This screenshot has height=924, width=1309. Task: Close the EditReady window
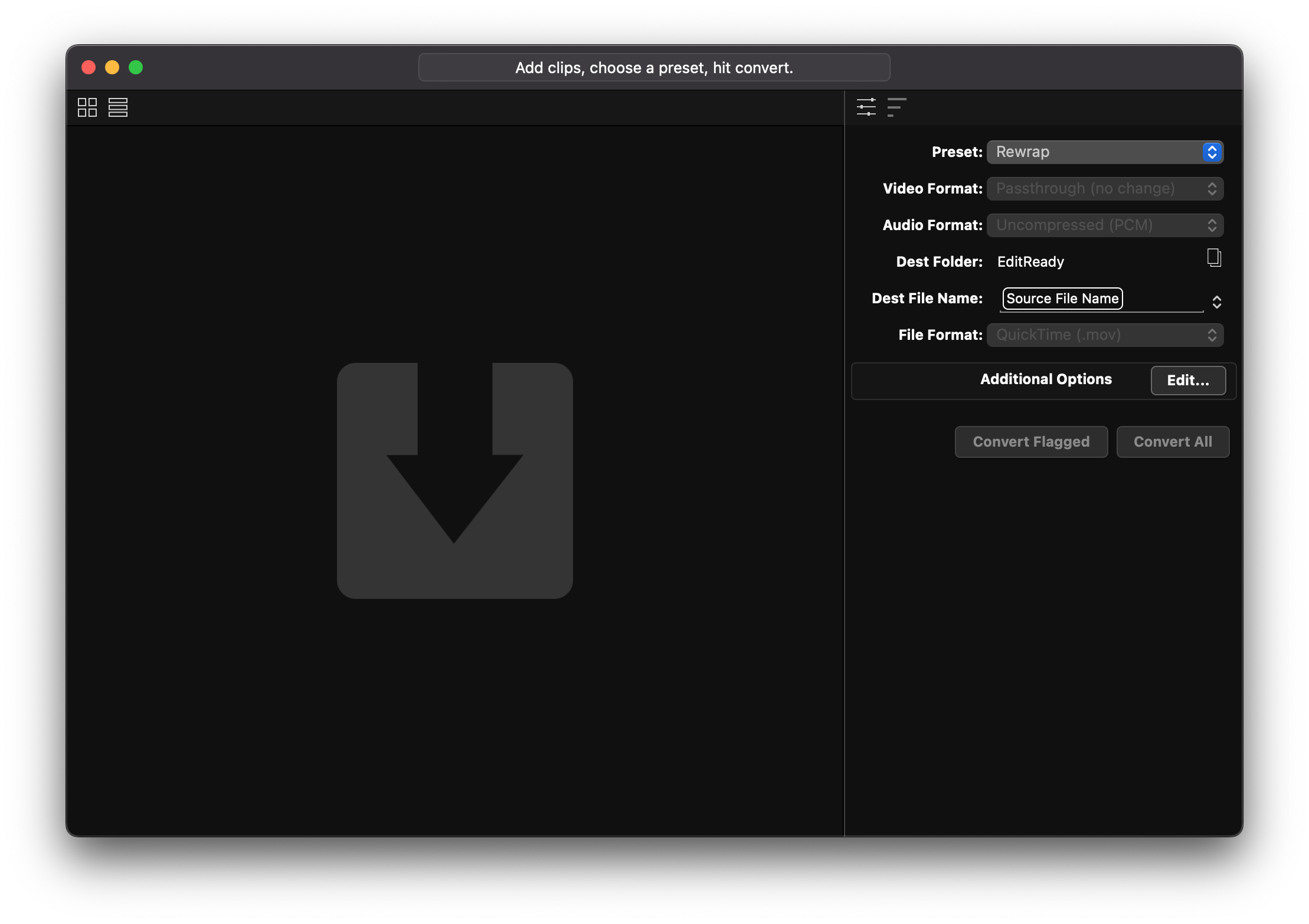click(89, 67)
